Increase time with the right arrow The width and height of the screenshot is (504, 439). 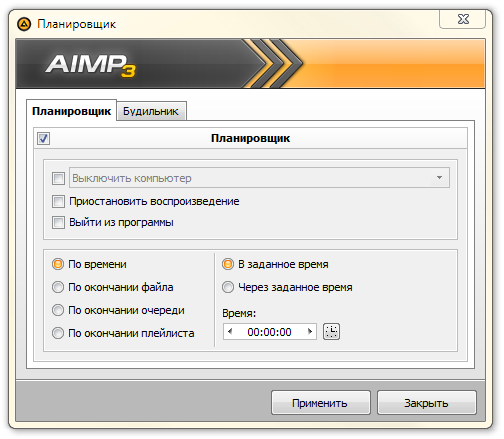310,332
